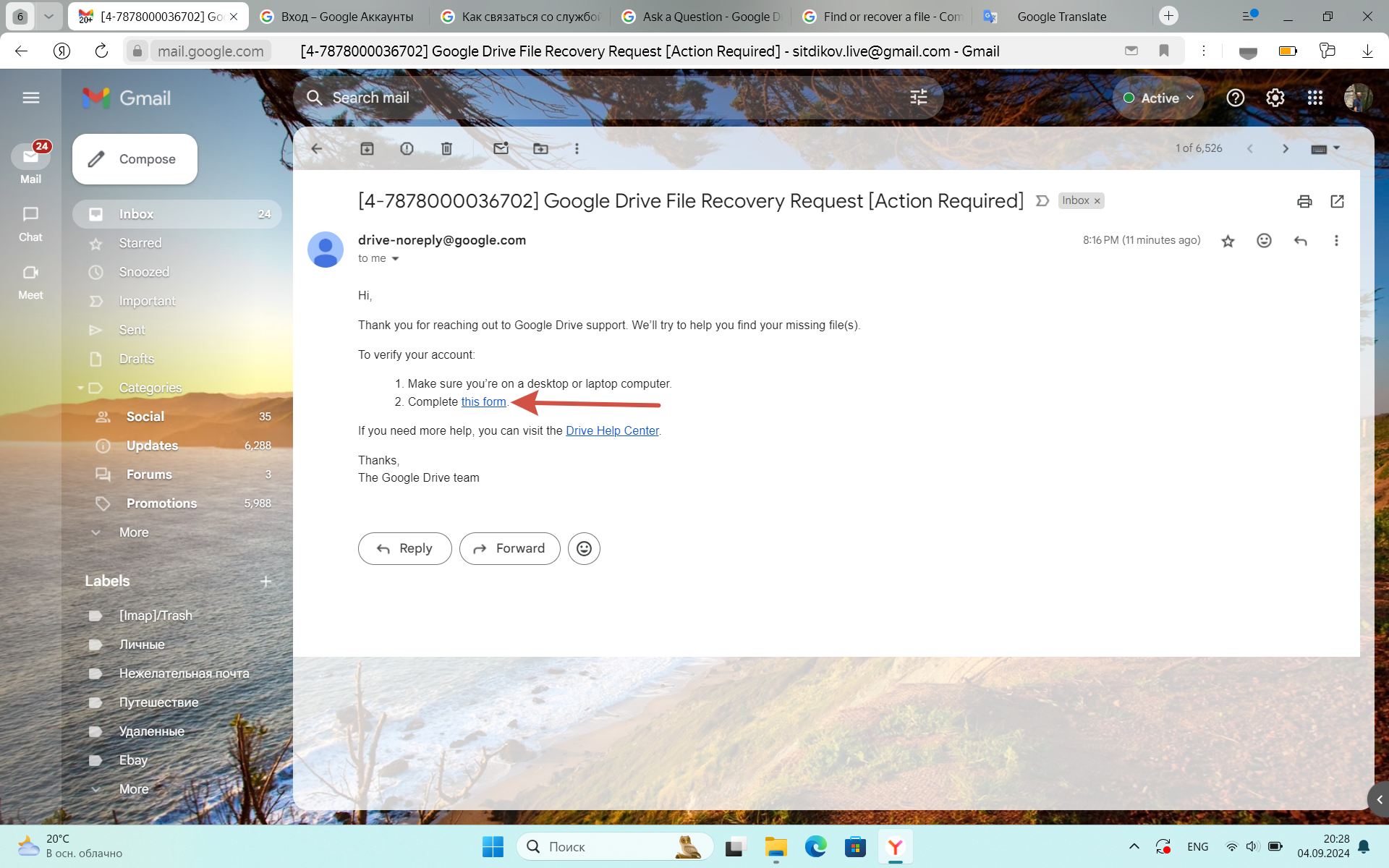Click the Move to folder icon
This screenshot has width=1389, height=868.
[540, 148]
